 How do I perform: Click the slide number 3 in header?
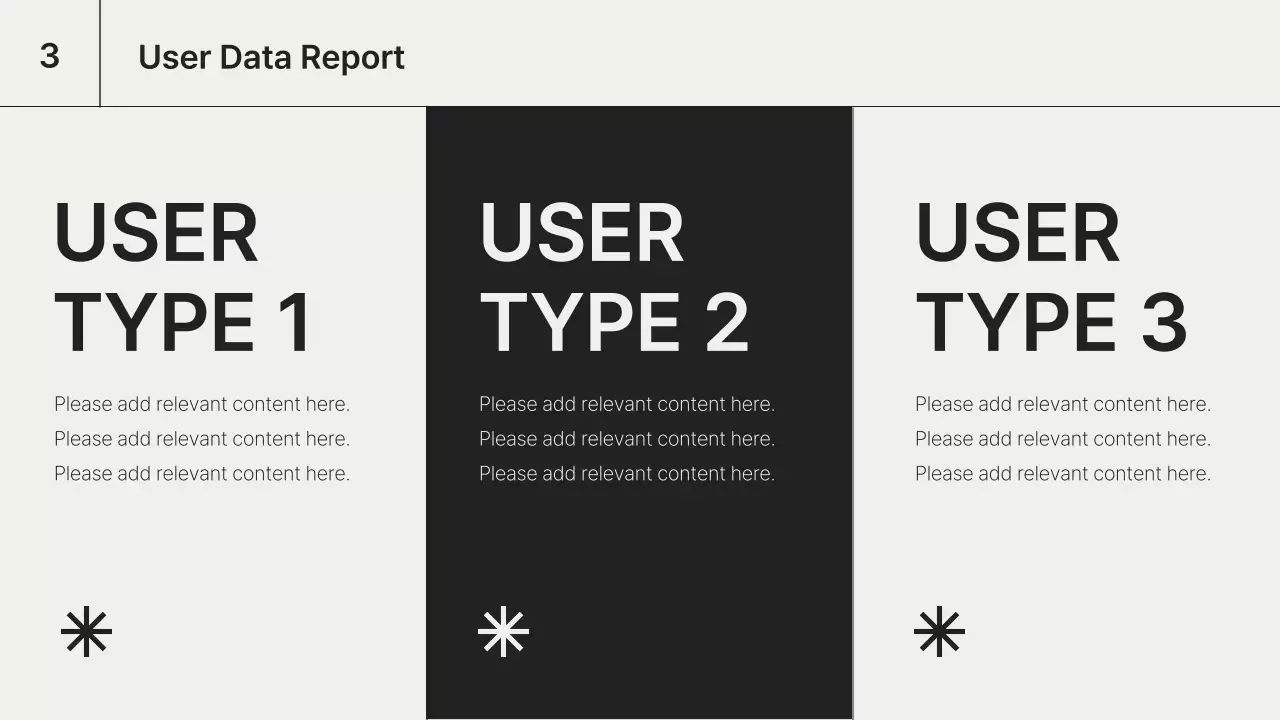tap(50, 56)
